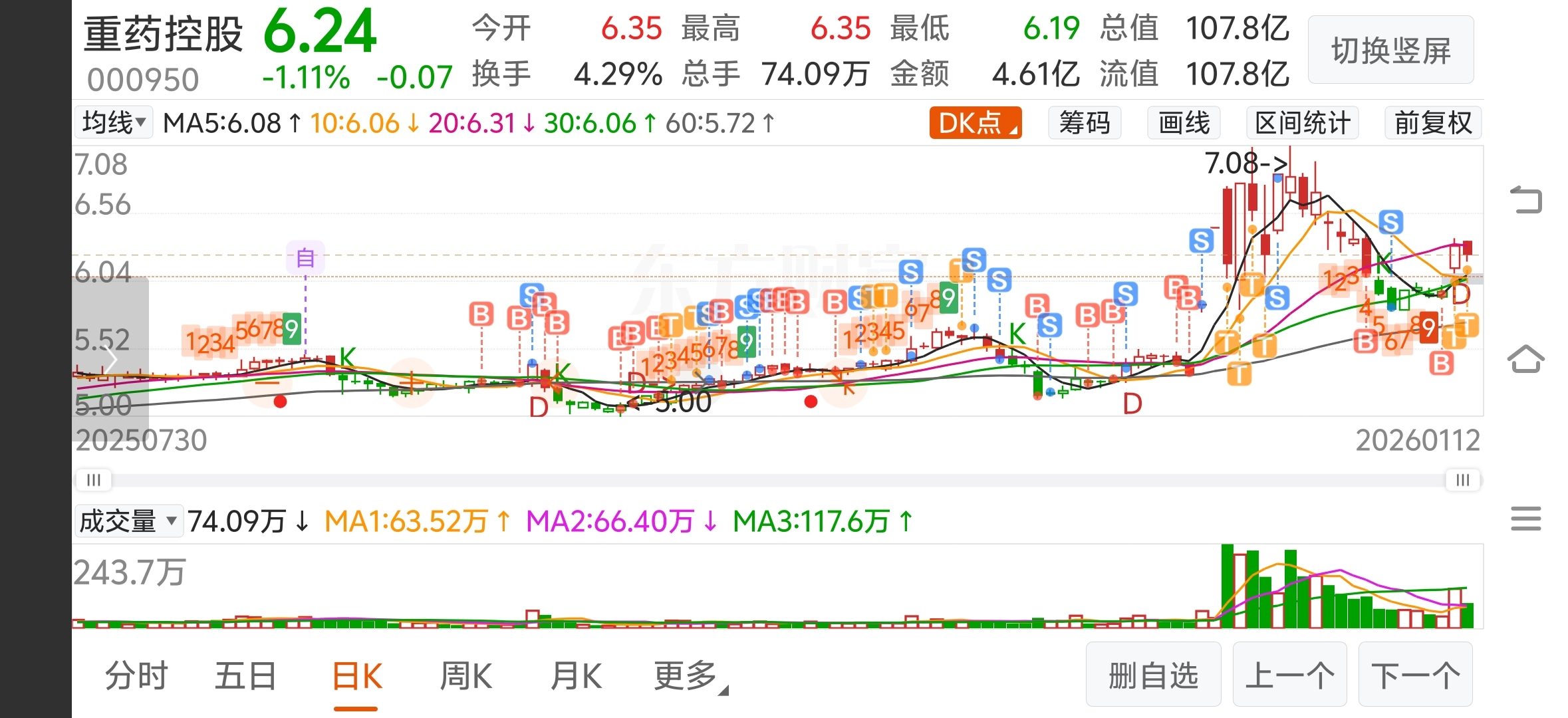Open the 均线 indicator dropdown
The image size is (1568, 718).
pyautogui.click(x=113, y=123)
